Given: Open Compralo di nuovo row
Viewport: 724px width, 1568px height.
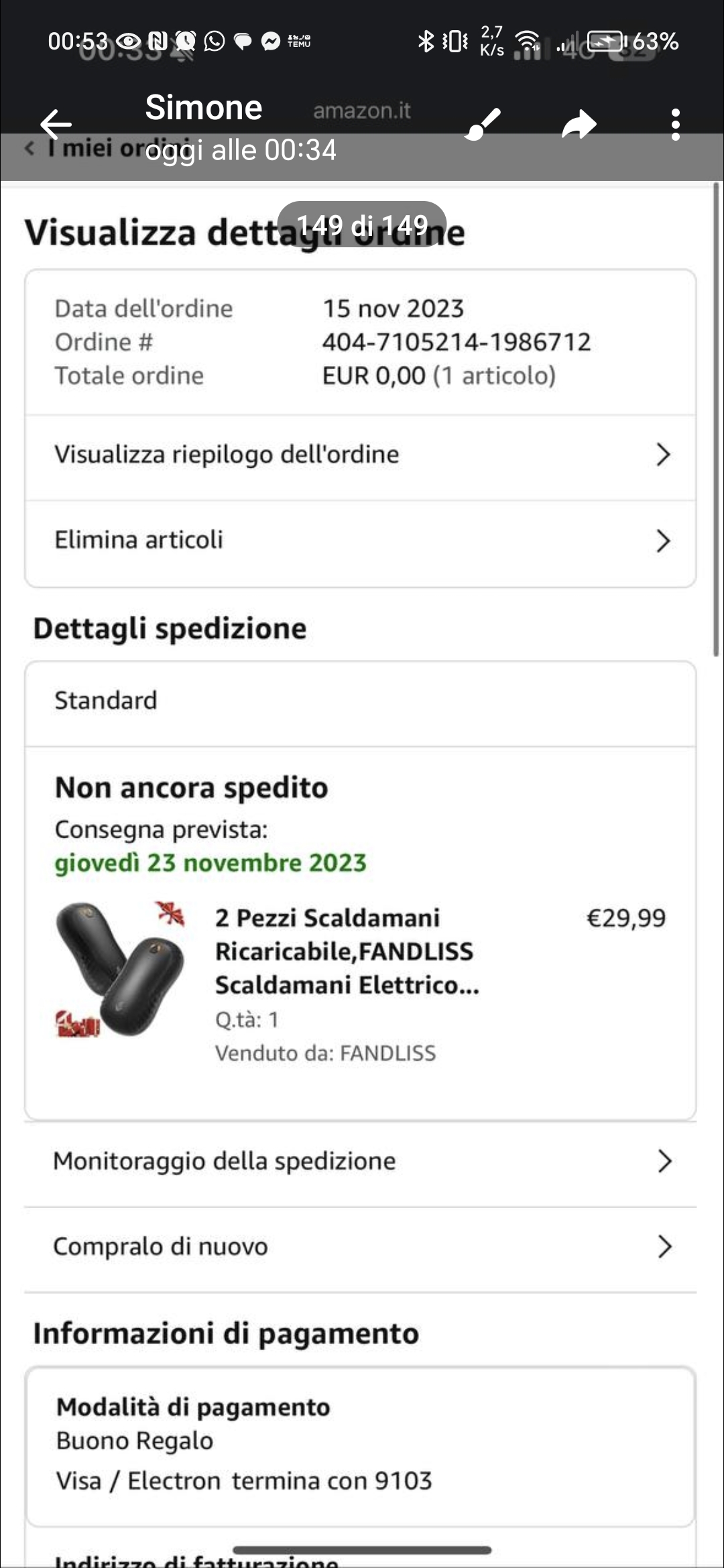Looking at the screenshot, I should (x=361, y=1246).
